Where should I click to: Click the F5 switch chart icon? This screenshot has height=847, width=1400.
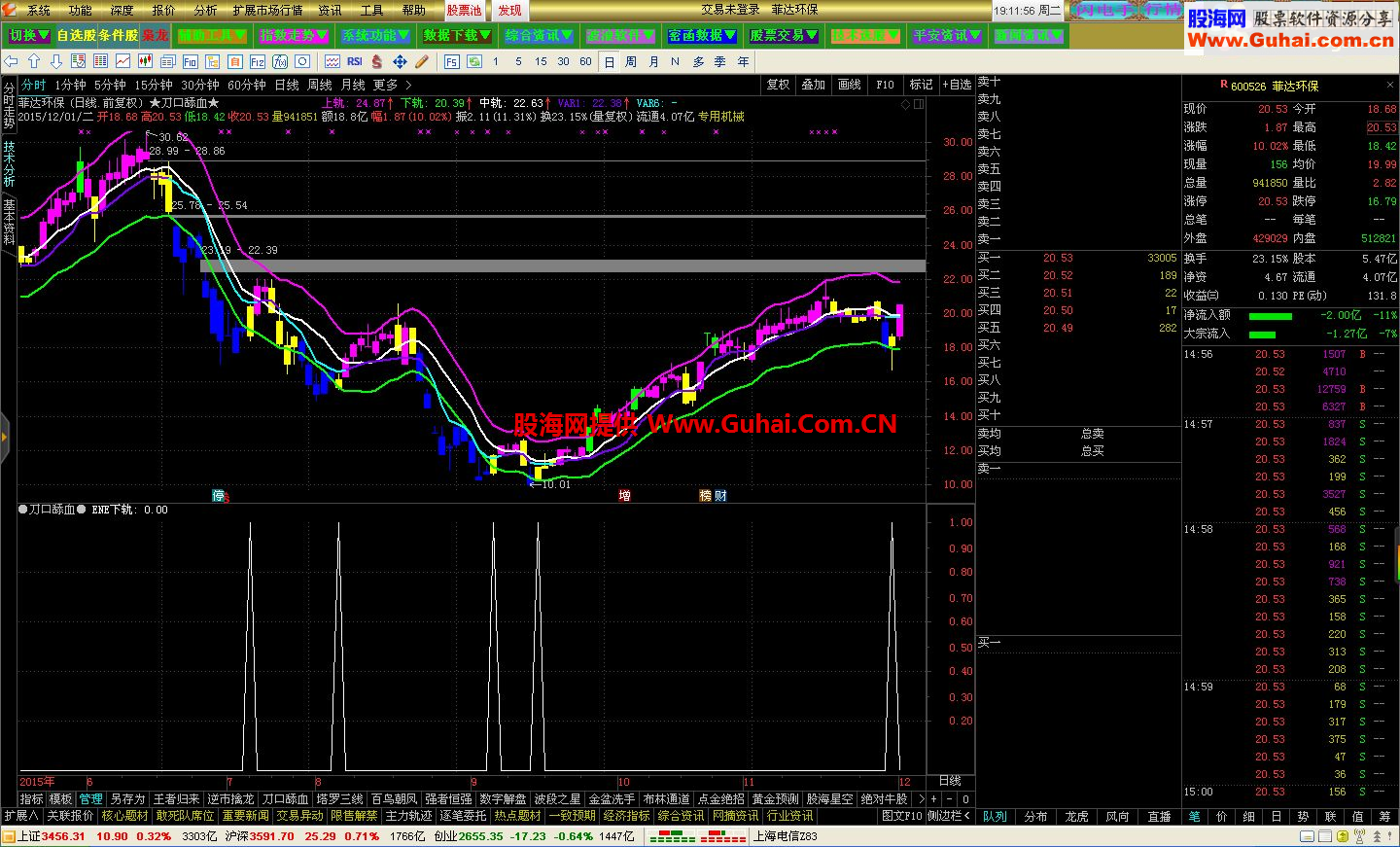(x=452, y=61)
